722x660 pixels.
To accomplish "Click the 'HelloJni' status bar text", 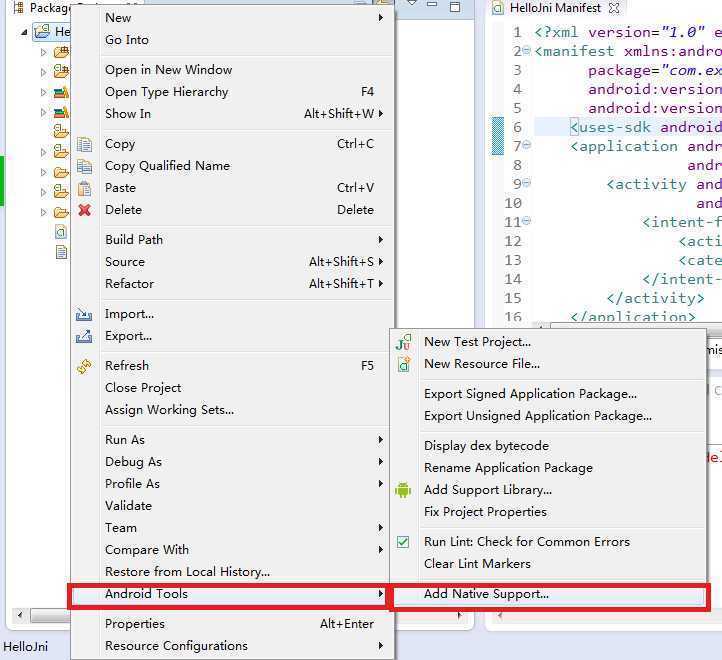I will tap(26, 647).
